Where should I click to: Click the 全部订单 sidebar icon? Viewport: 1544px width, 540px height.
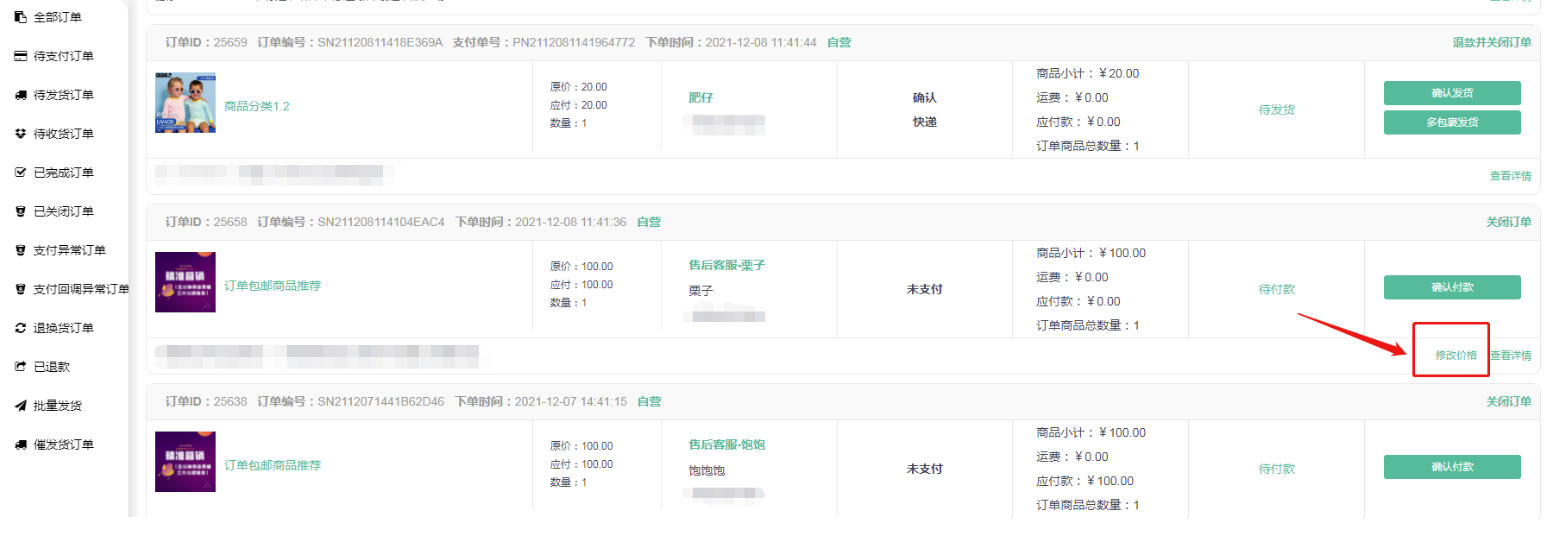tap(20, 17)
